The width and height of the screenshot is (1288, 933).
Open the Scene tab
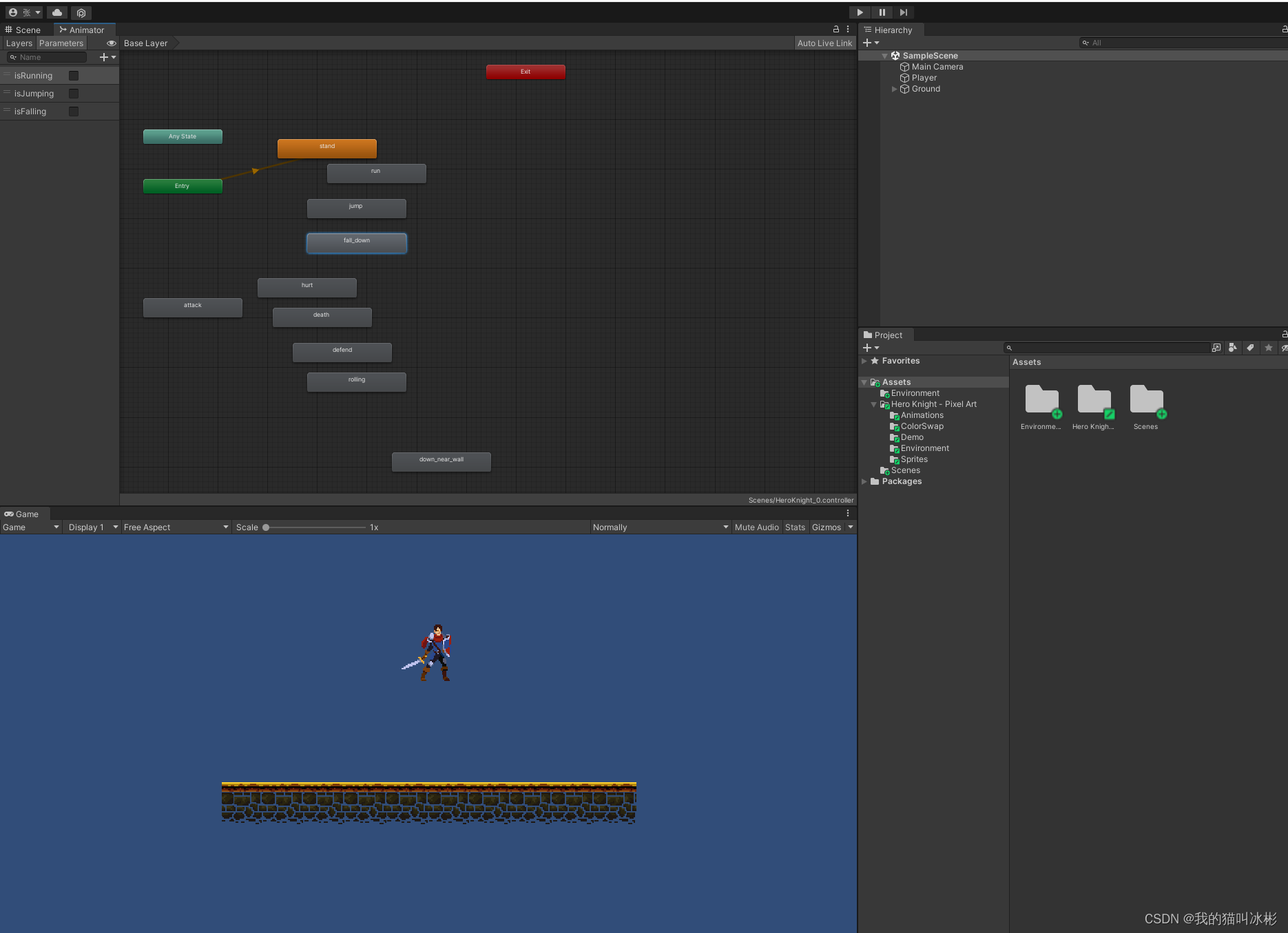[x=23, y=30]
